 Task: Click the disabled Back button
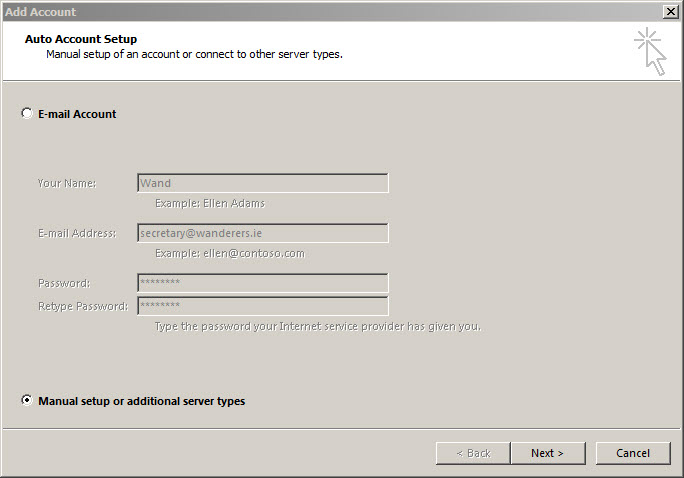(473, 453)
